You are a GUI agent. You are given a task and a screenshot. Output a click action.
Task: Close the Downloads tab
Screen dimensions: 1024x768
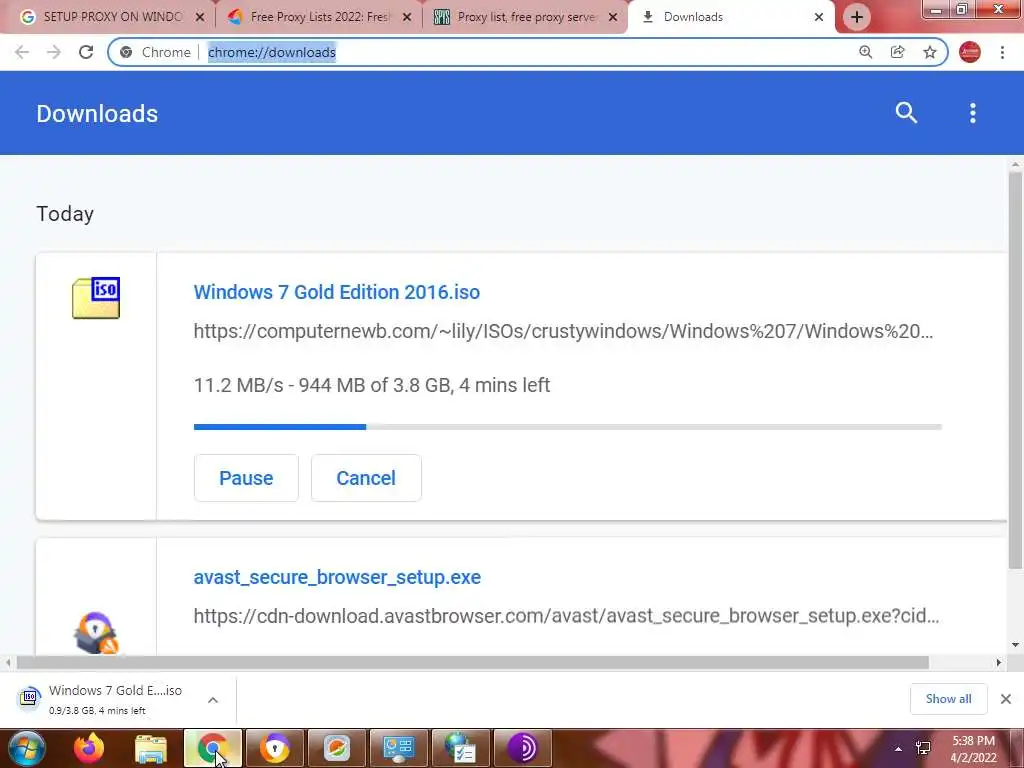coord(818,17)
